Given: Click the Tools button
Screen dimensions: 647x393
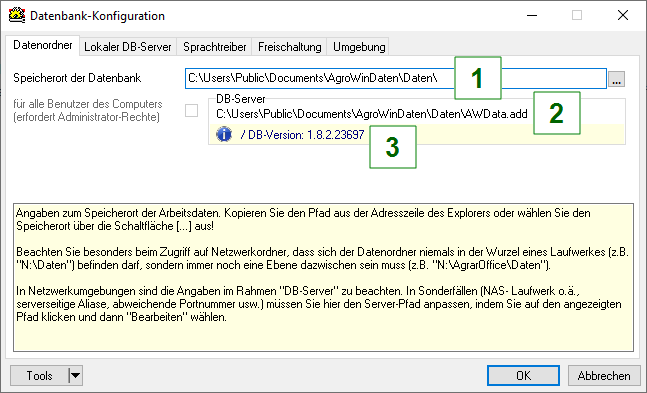Looking at the screenshot, I should [39, 376].
